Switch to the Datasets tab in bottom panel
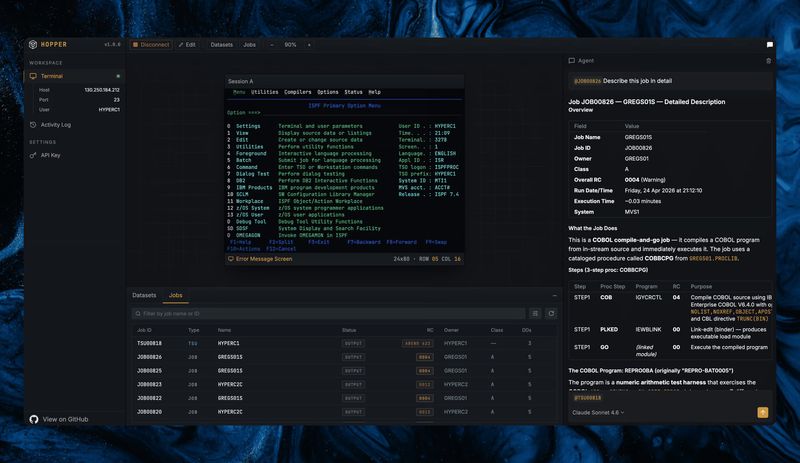The image size is (800, 463). coord(144,295)
